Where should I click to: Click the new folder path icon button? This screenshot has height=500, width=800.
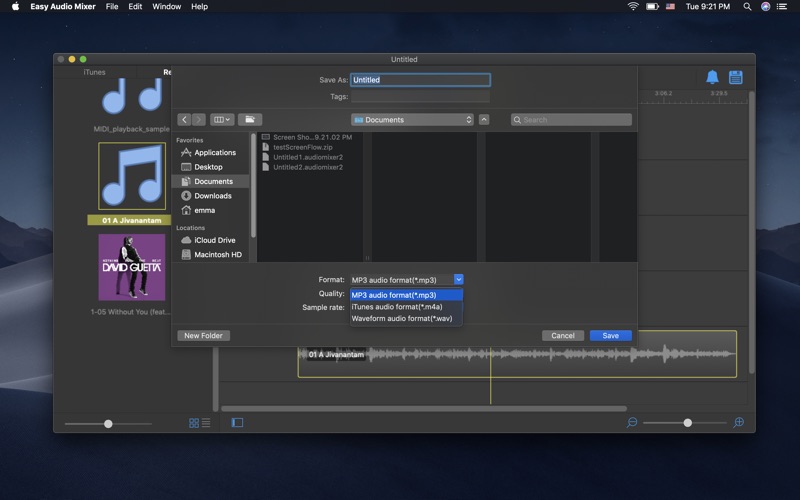pos(250,119)
